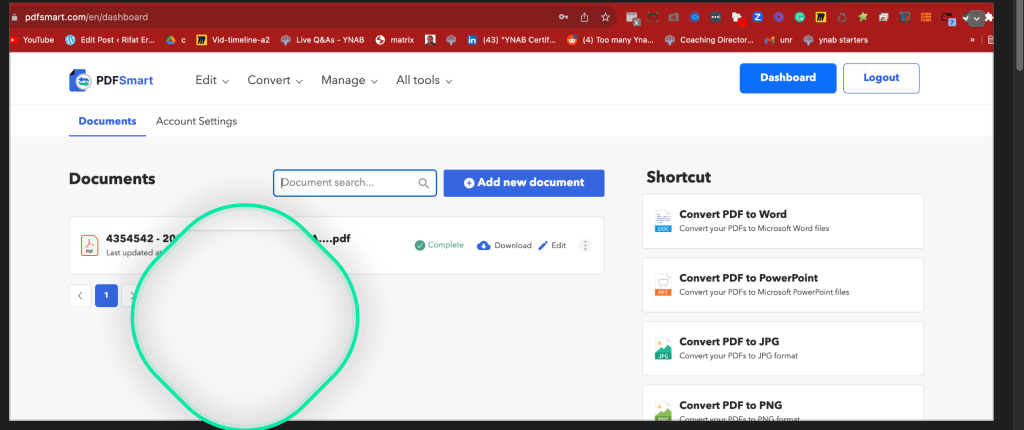The width and height of the screenshot is (1024, 430).
Task: Click the Grammarly extension icon
Action: coord(800,18)
